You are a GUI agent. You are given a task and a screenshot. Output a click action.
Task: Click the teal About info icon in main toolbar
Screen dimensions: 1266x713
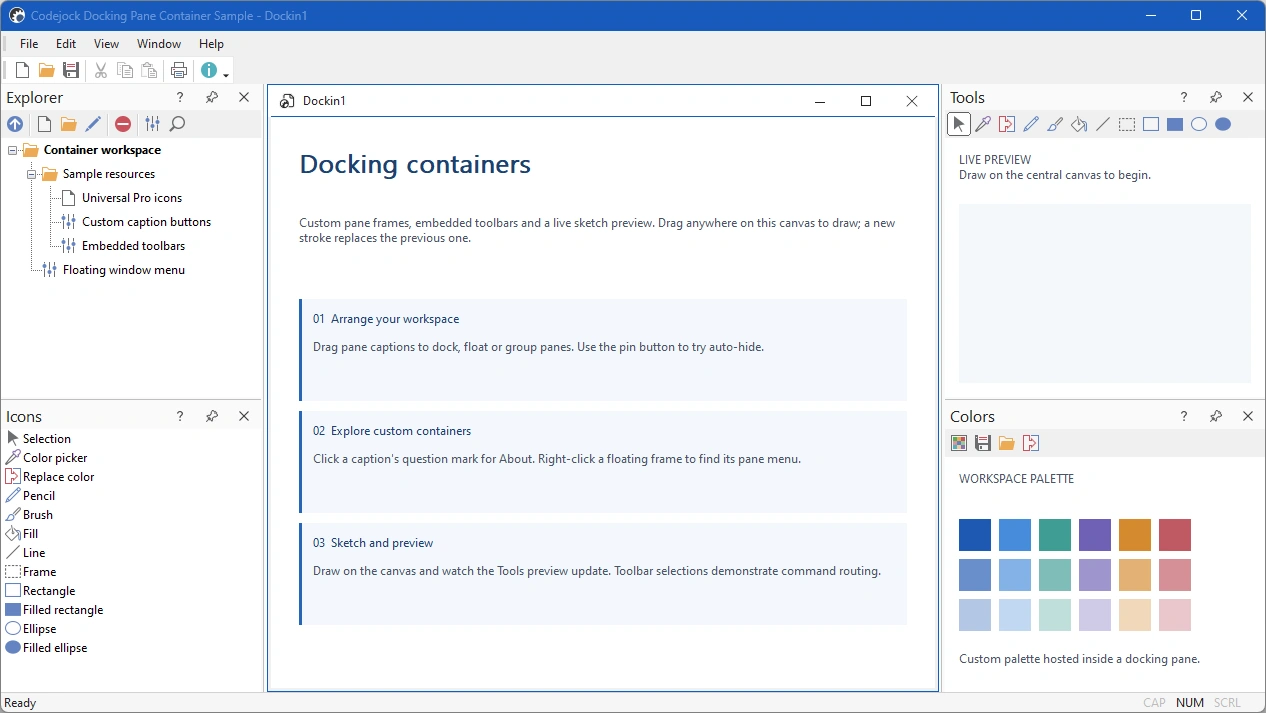click(x=208, y=70)
